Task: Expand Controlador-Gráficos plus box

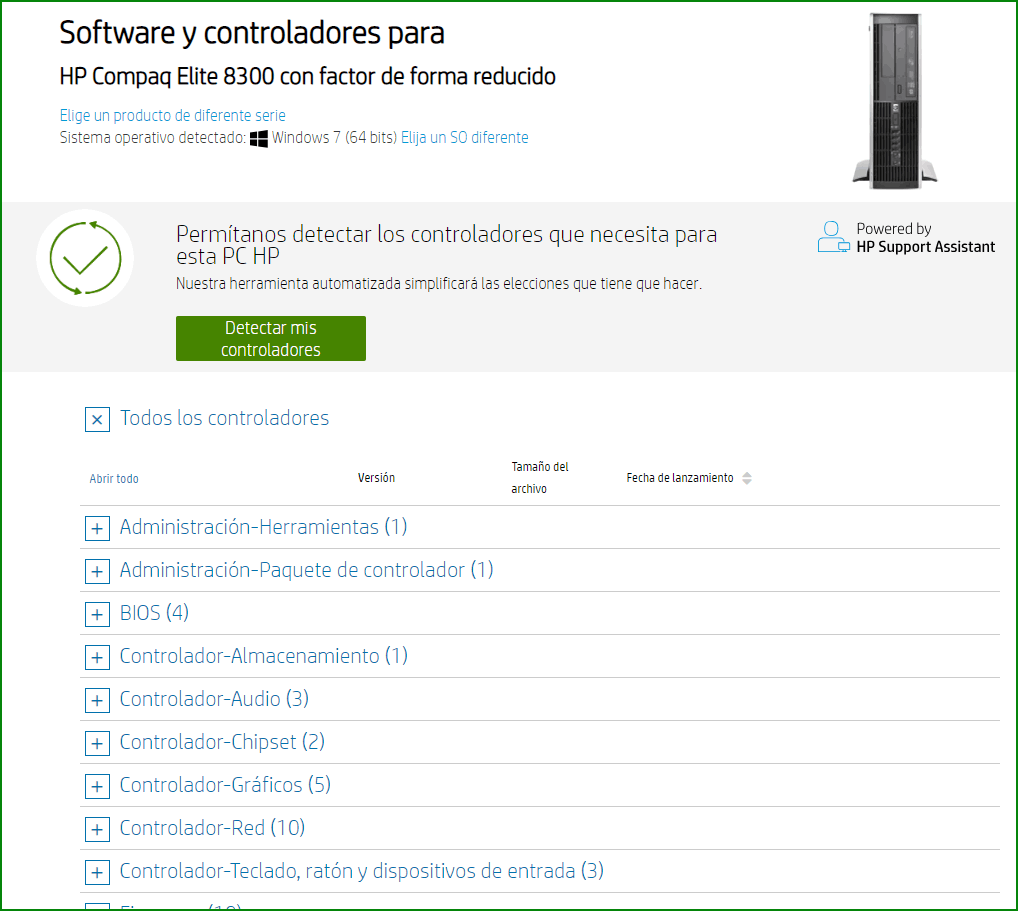Action: [97, 786]
